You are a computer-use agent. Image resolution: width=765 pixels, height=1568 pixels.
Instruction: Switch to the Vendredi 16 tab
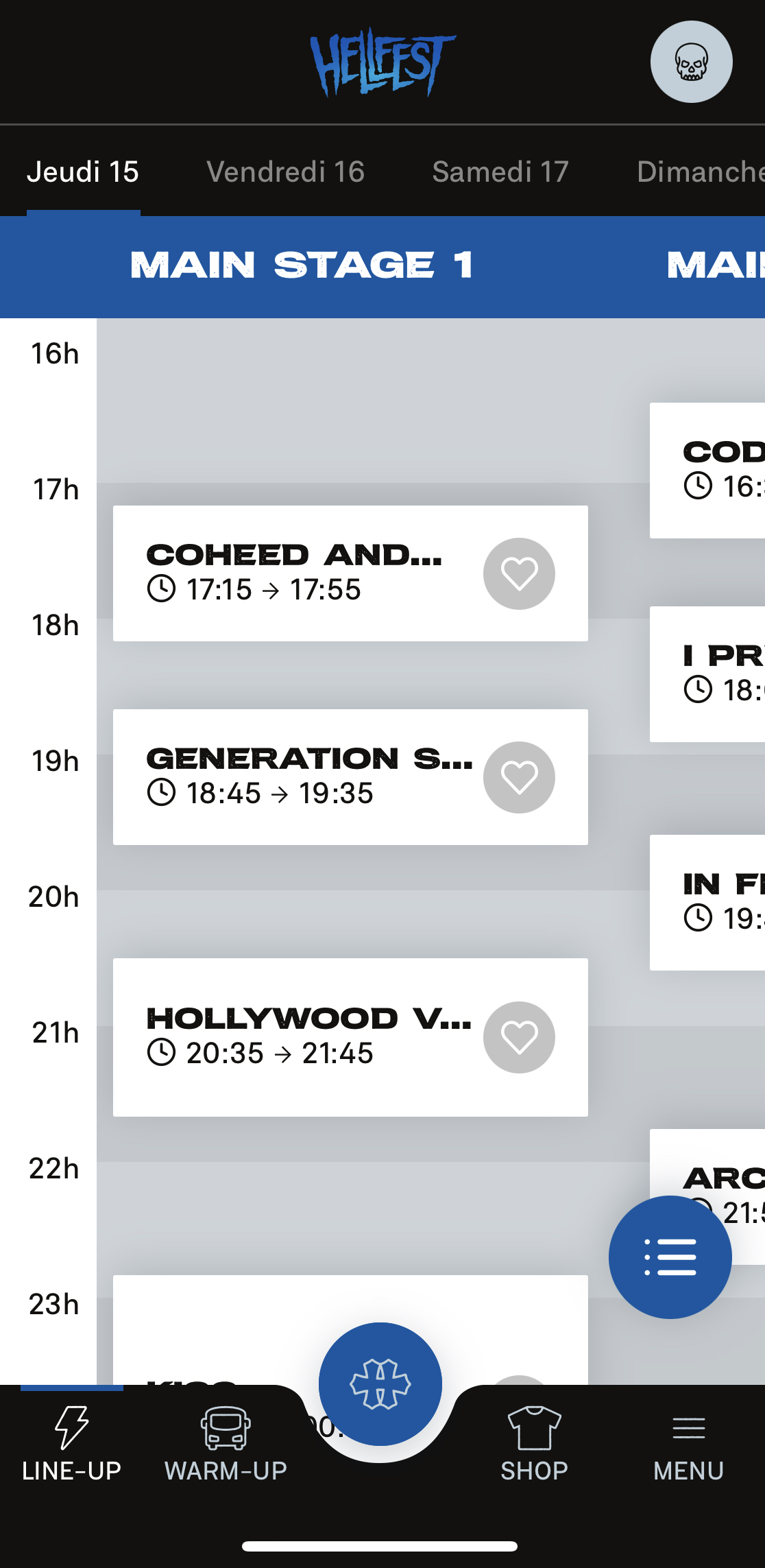click(285, 172)
